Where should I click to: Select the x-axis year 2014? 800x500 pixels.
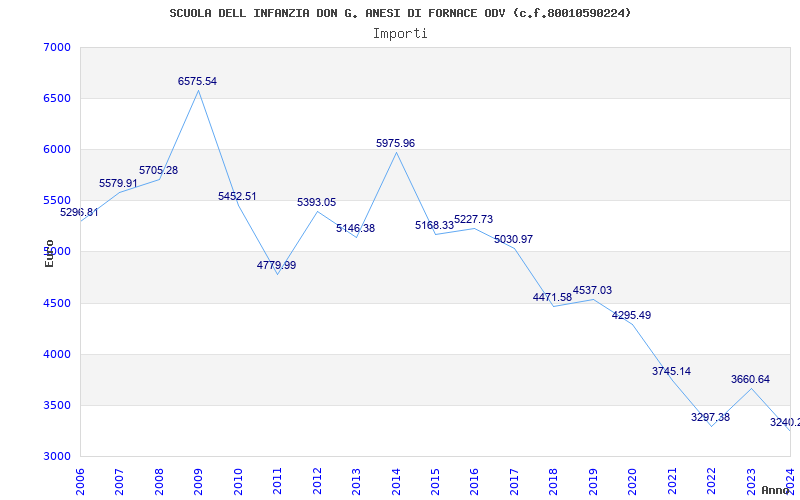click(x=396, y=482)
